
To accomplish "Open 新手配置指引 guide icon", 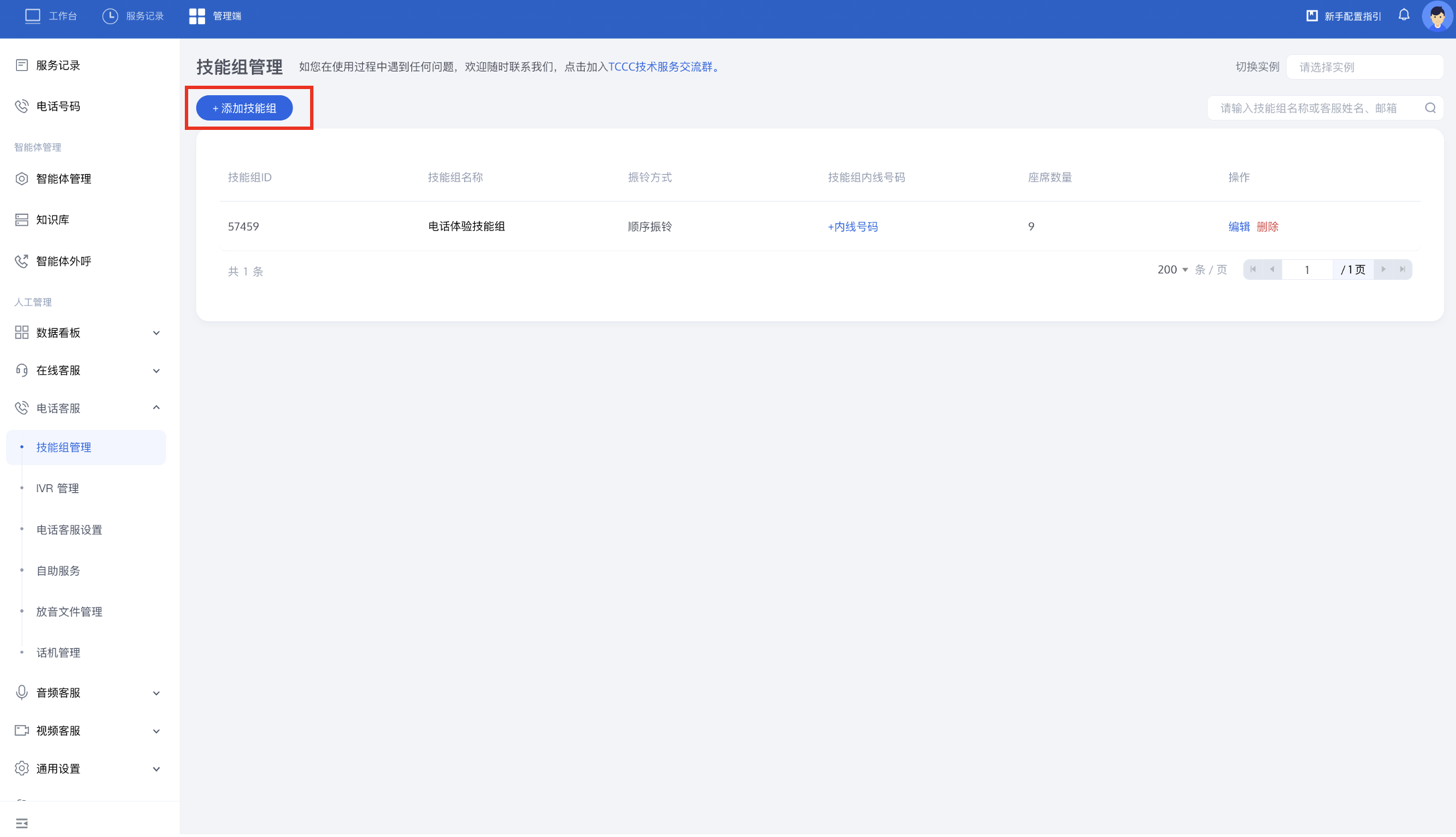I will tap(1312, 15).
